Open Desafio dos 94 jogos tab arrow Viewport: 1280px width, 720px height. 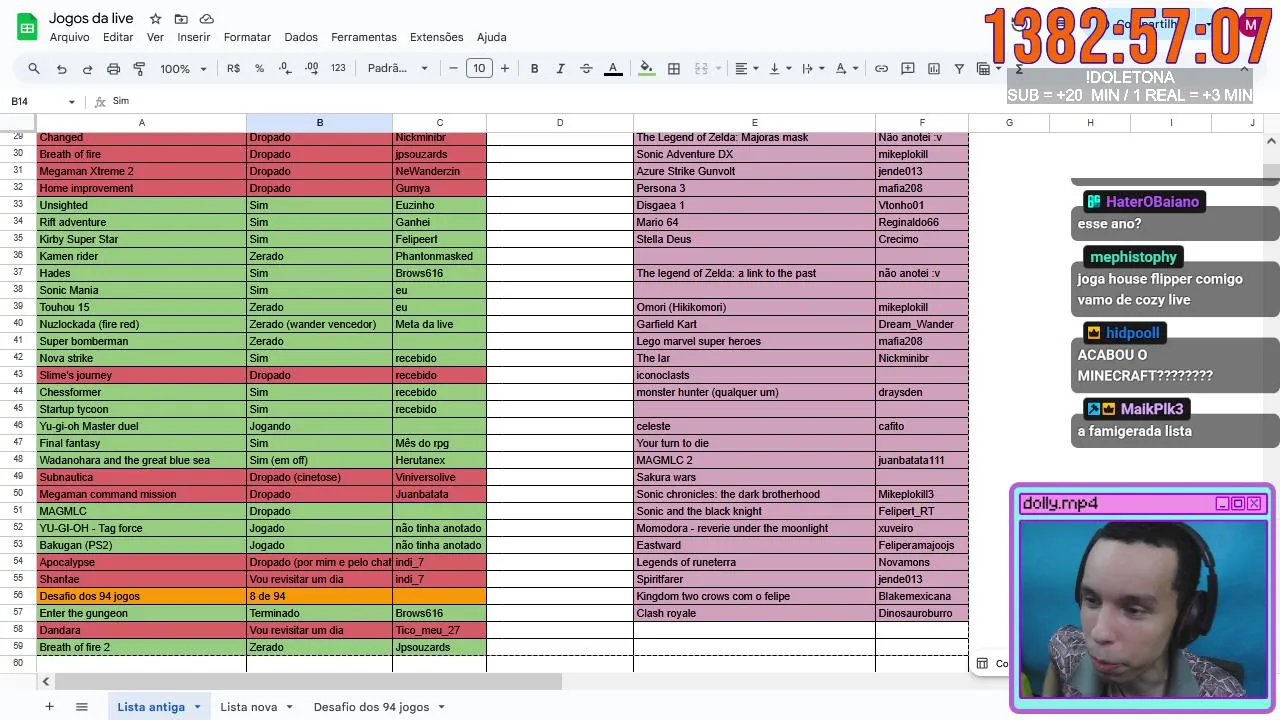tap(441, 707)
